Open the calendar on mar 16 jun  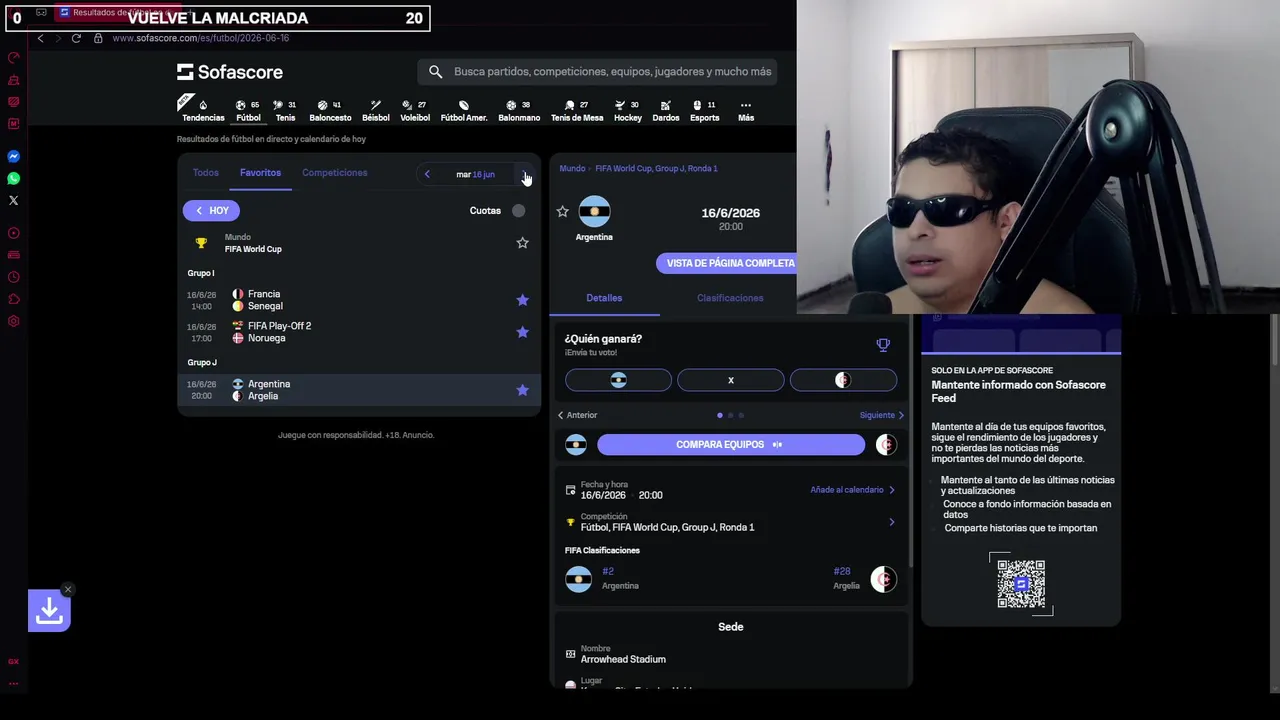pos(475,174)
